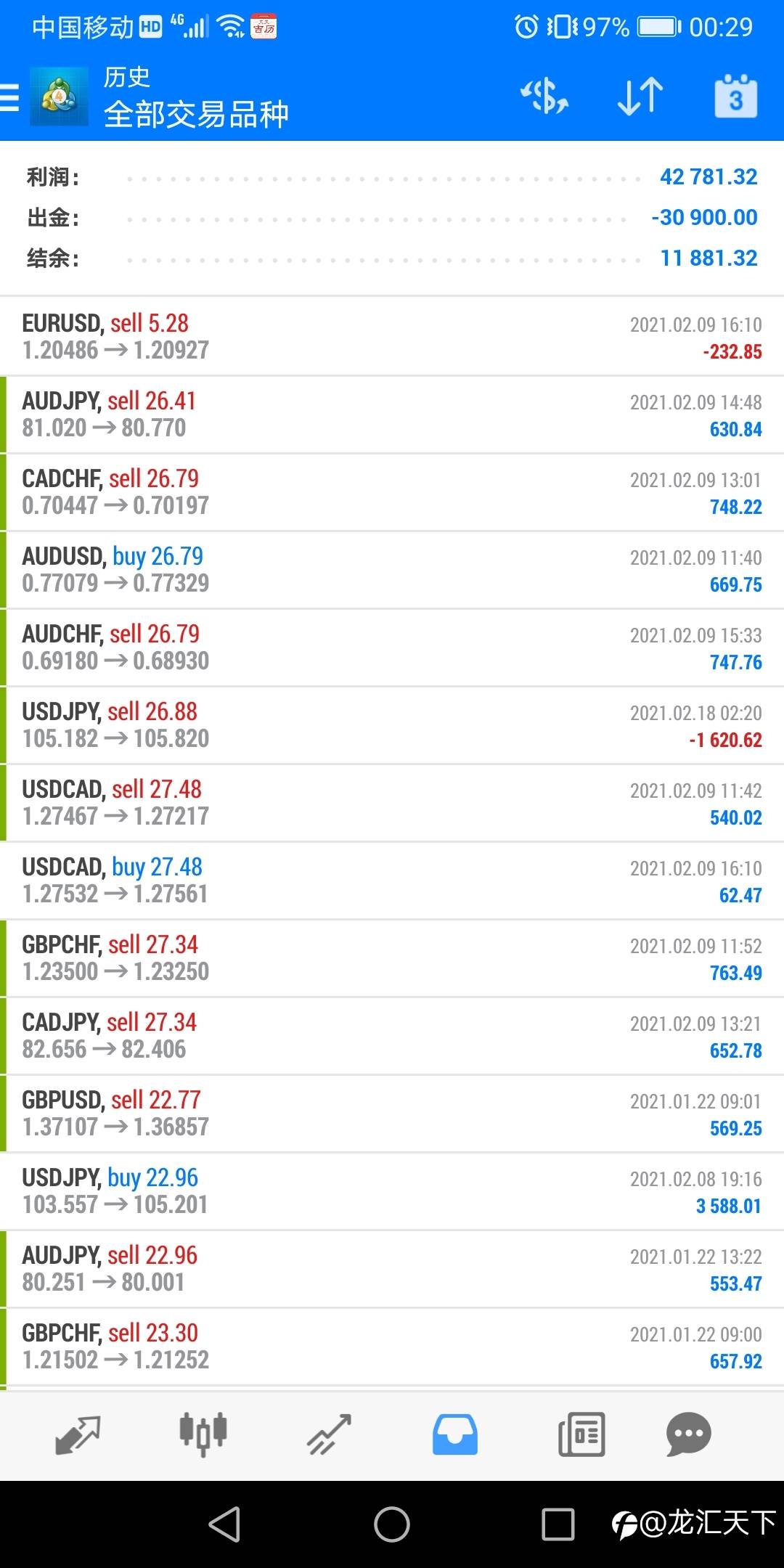Expand the EURUSD sell 5.28 trade
This screenshot has height=1568, width=784.
click(392, 337)
